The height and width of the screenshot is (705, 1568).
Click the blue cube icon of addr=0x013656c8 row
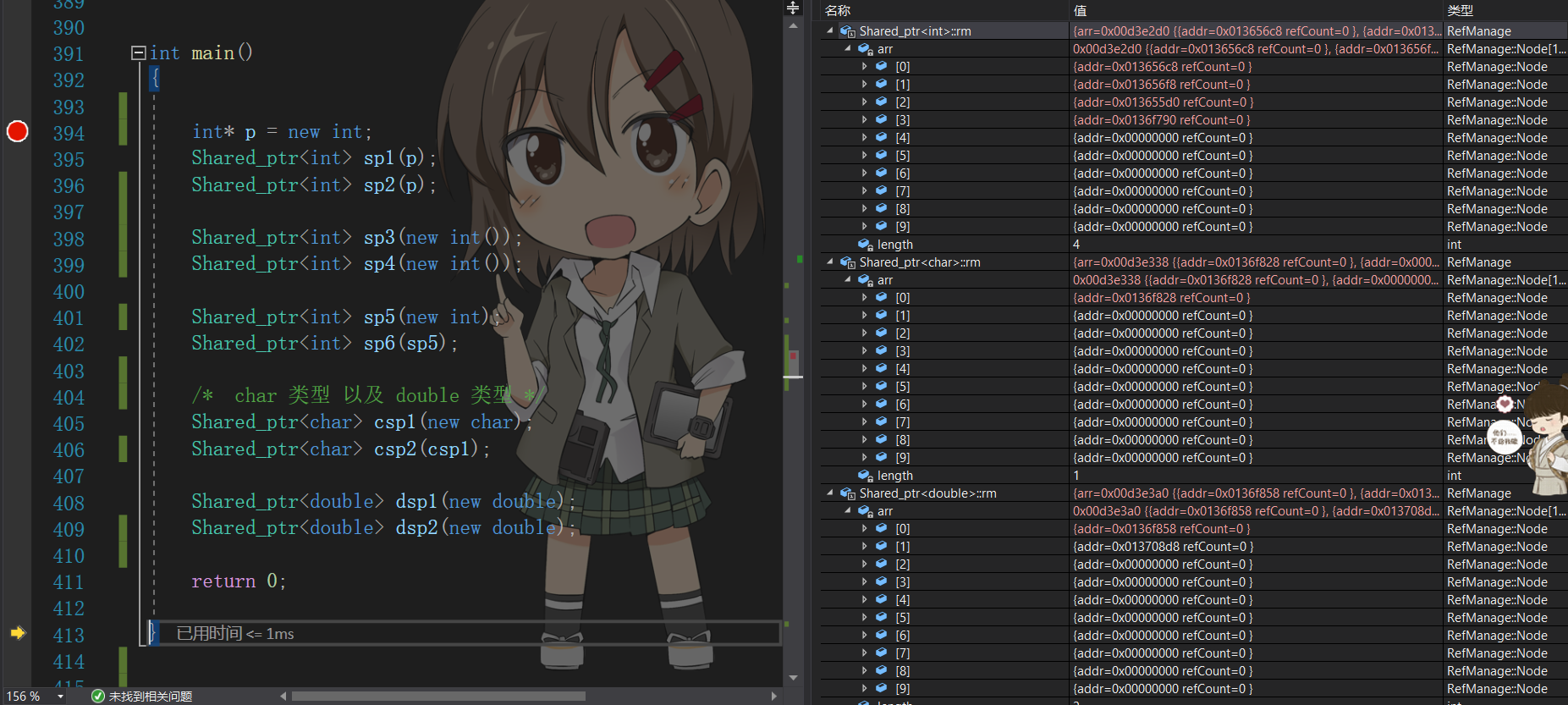point(881,66)
